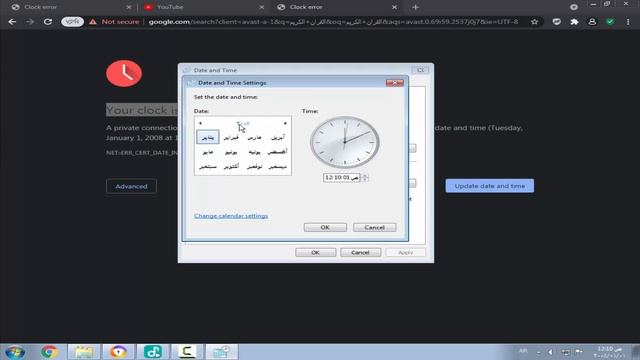Click OK in the Date and Time window
The image size is (640, 360).
click(x=316, y=253)
